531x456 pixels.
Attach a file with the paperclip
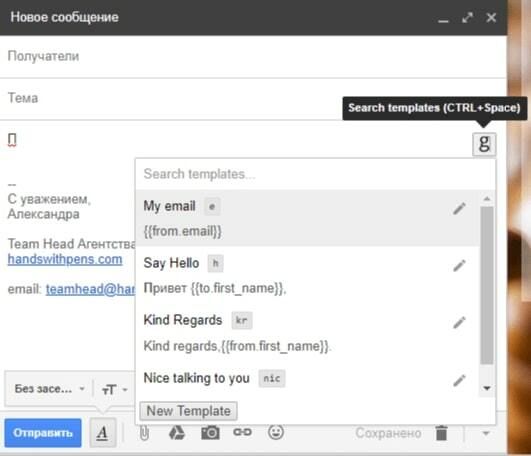[144, 433]
